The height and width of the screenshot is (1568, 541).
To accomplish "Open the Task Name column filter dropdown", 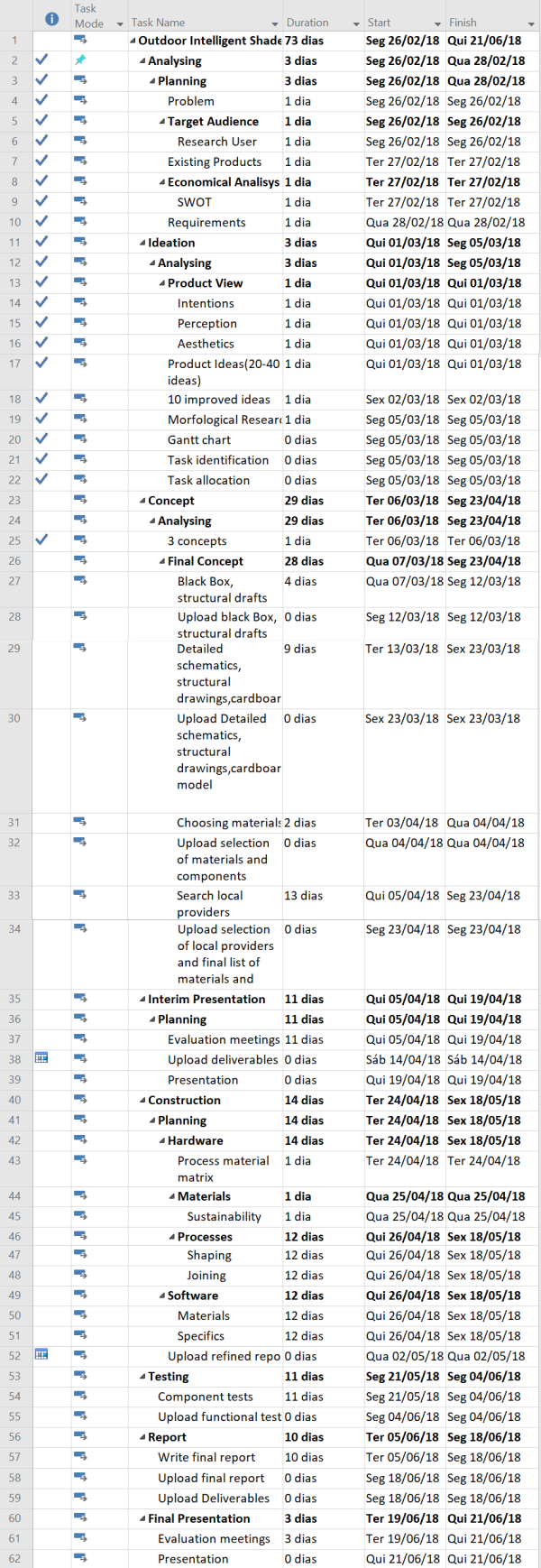I will pos(274,23).
